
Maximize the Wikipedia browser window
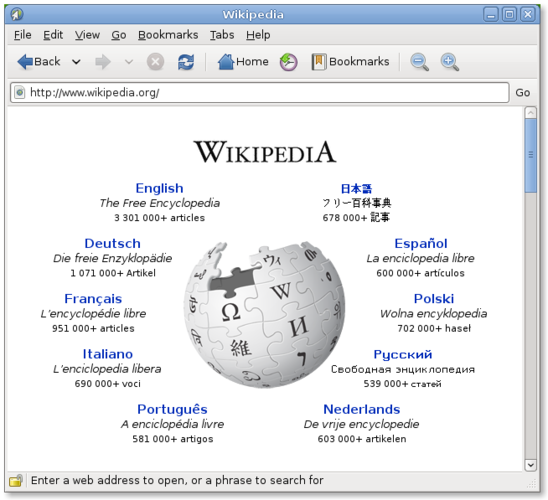pyautogui.click(x=509, y=14)
